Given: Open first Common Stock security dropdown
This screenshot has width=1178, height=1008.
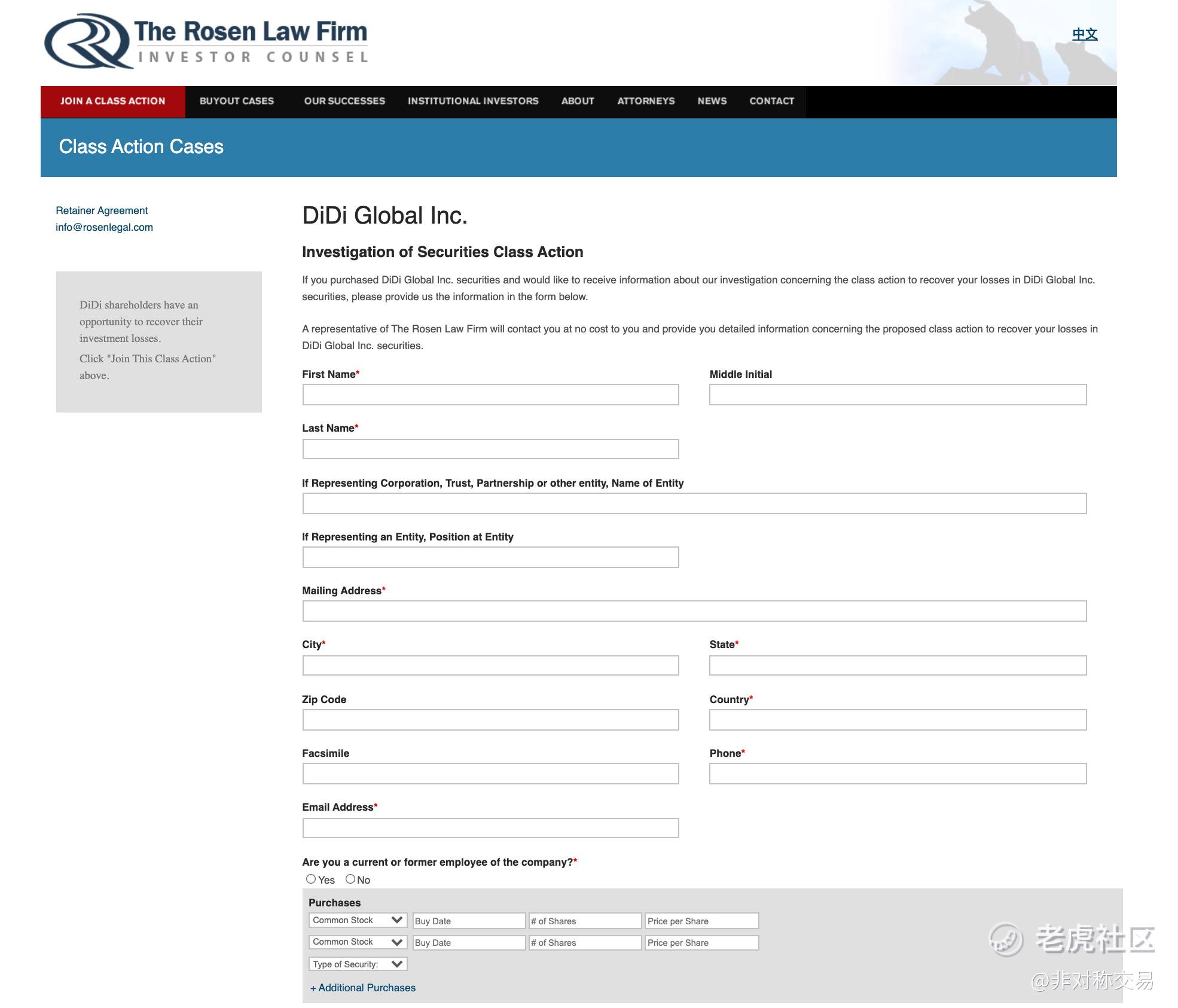Looking at the screenshot, I should pyautogui.click(x=358, y=920).
